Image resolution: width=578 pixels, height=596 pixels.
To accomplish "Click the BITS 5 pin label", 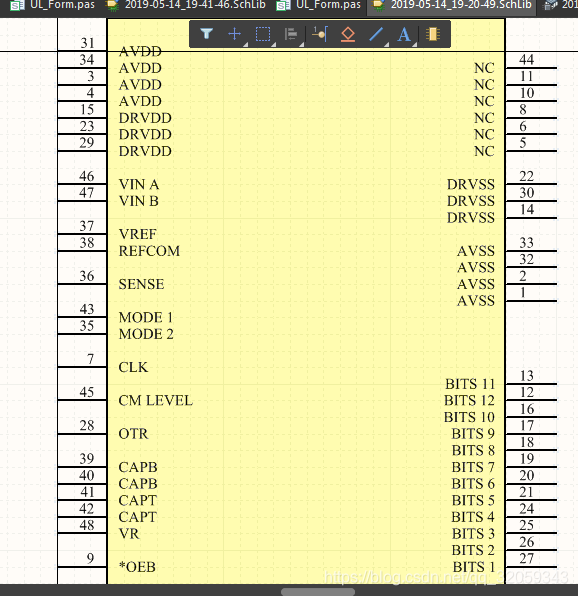I will point(473,500).
